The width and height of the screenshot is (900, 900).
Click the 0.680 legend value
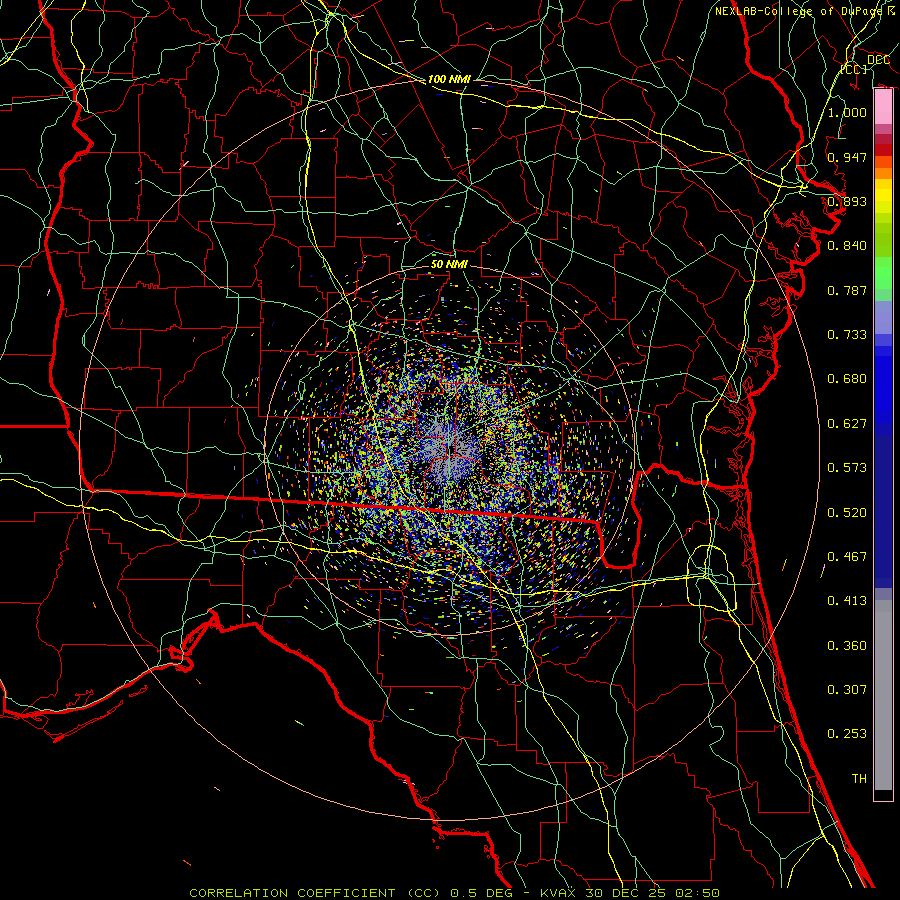847,379
